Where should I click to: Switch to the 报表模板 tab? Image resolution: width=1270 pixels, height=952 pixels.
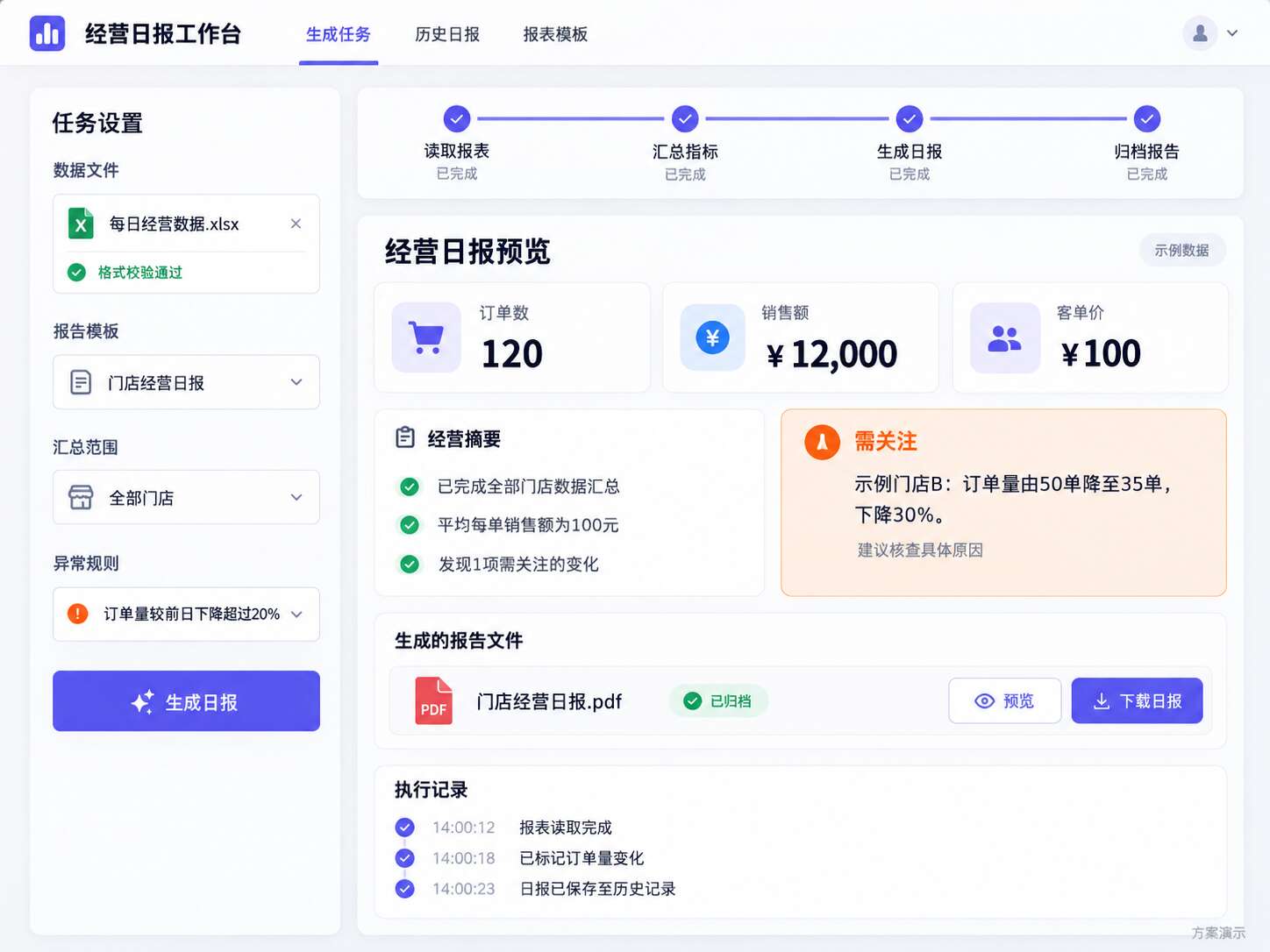(x=555, y=34)
